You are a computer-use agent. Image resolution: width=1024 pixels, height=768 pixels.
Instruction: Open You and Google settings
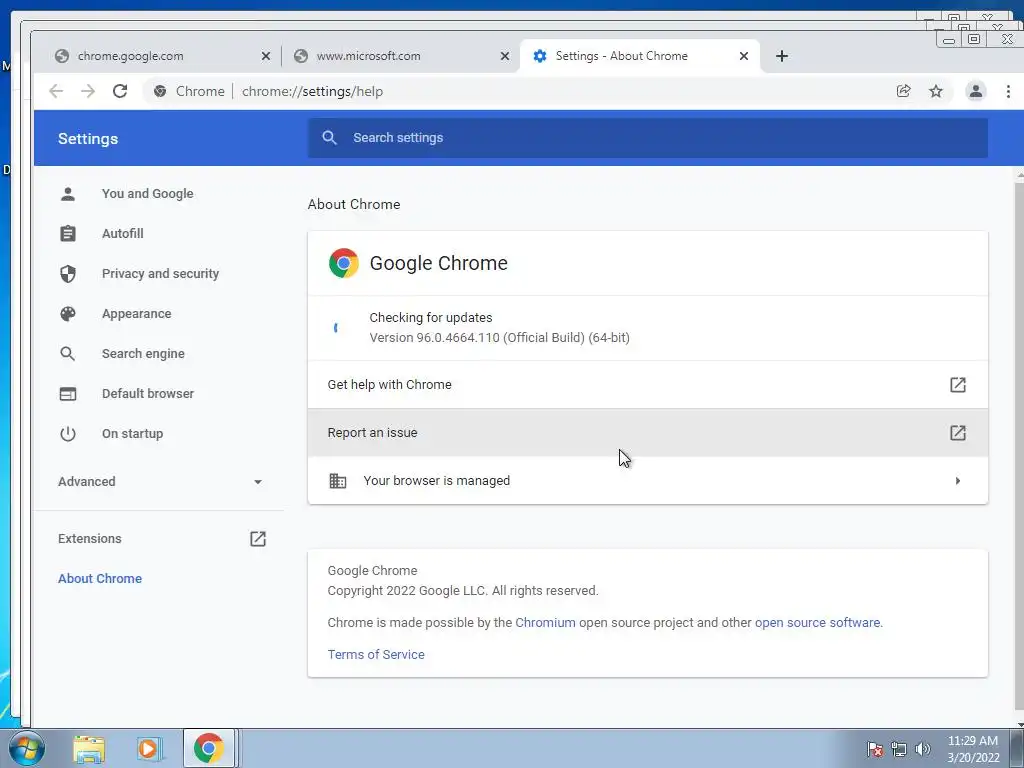(147, 194)
